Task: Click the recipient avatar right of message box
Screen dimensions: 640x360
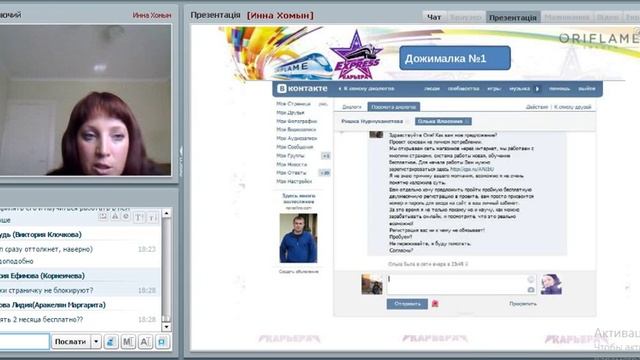Action: coord(551,284)
